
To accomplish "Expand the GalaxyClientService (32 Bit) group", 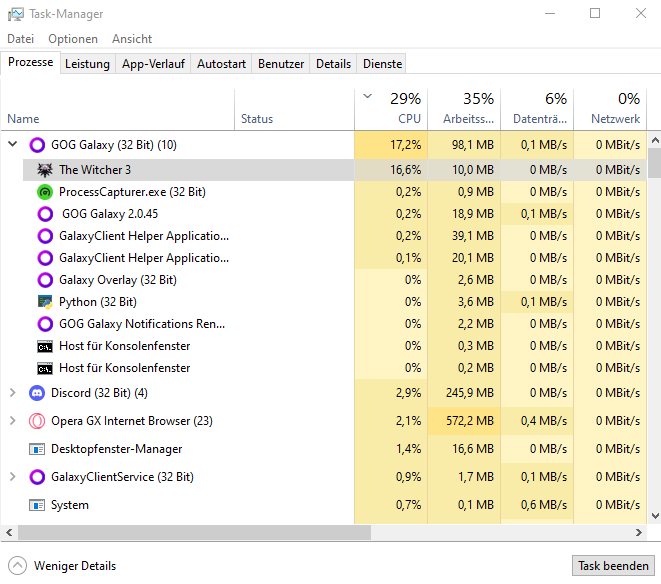I will (x=13, y=477).
